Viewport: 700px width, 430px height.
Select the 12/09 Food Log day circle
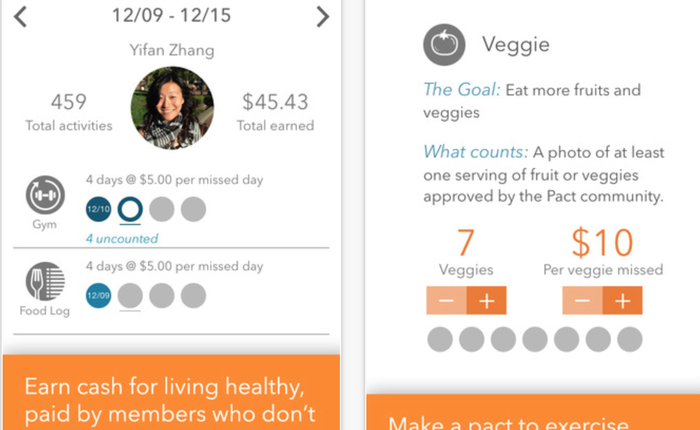[x=100, y=295]
